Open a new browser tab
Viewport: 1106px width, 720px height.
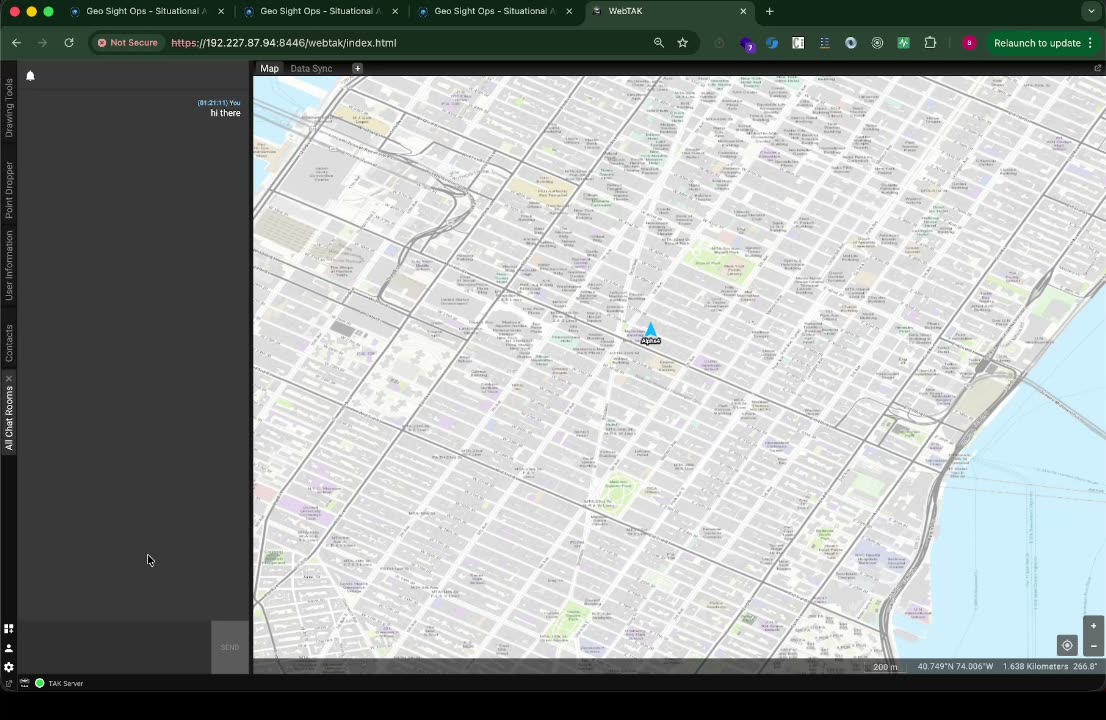pos(770,11)
